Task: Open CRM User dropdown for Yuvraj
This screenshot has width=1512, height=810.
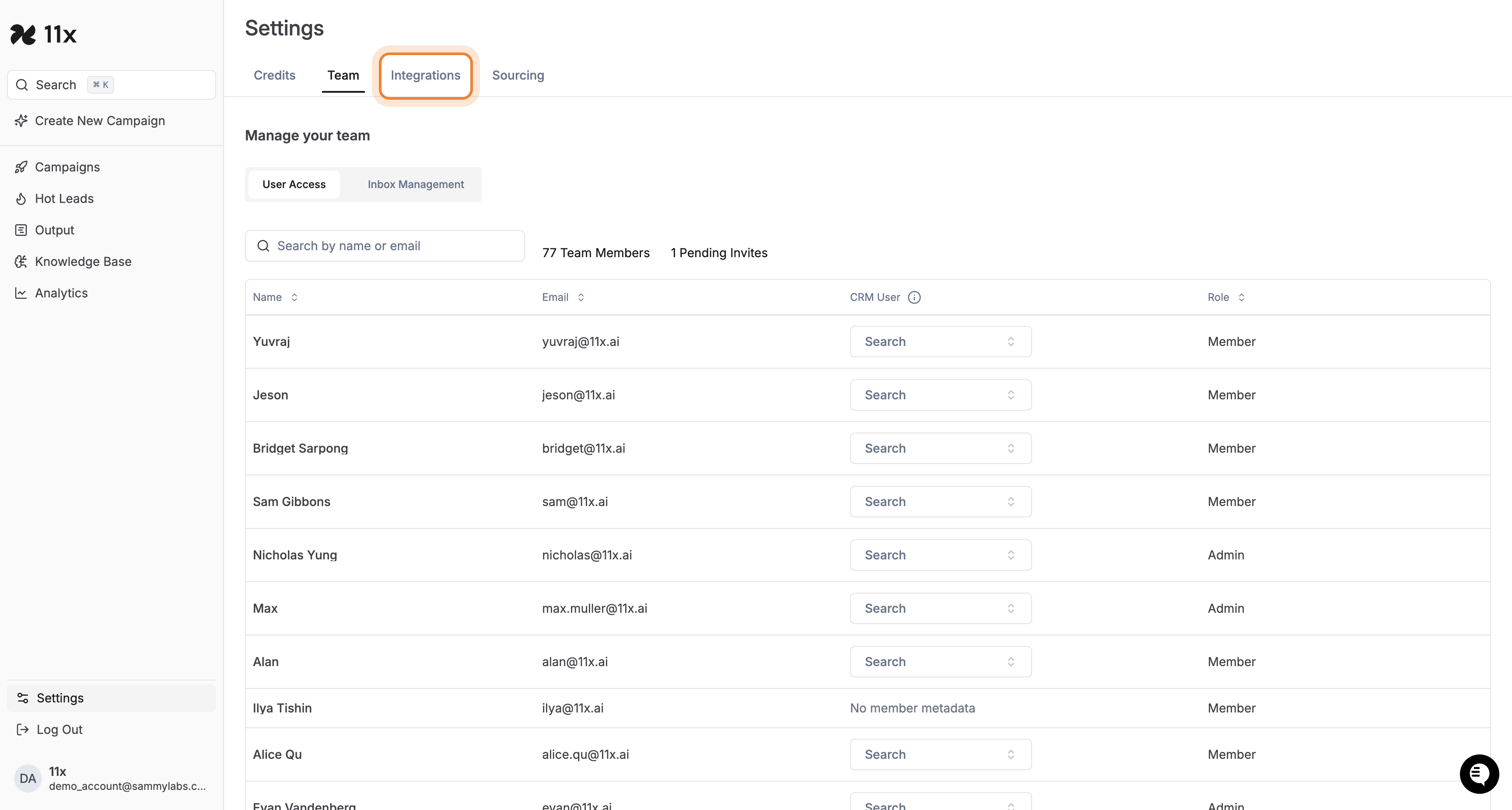Action: [940, 342]
